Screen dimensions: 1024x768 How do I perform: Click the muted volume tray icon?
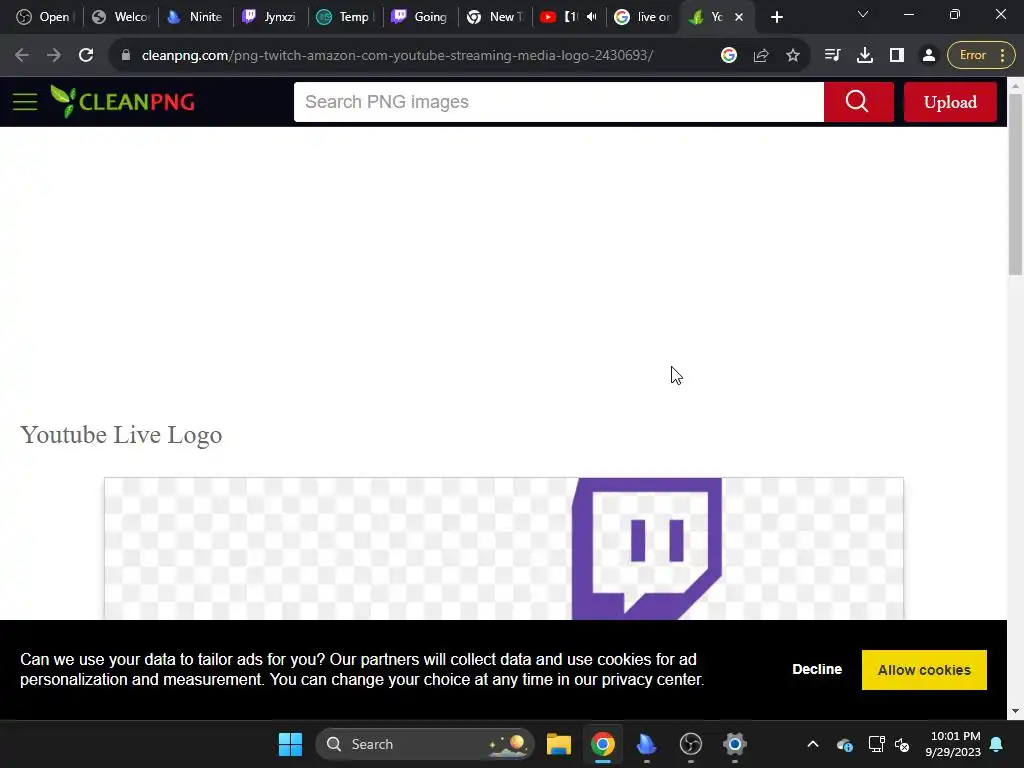coord(902,744)
